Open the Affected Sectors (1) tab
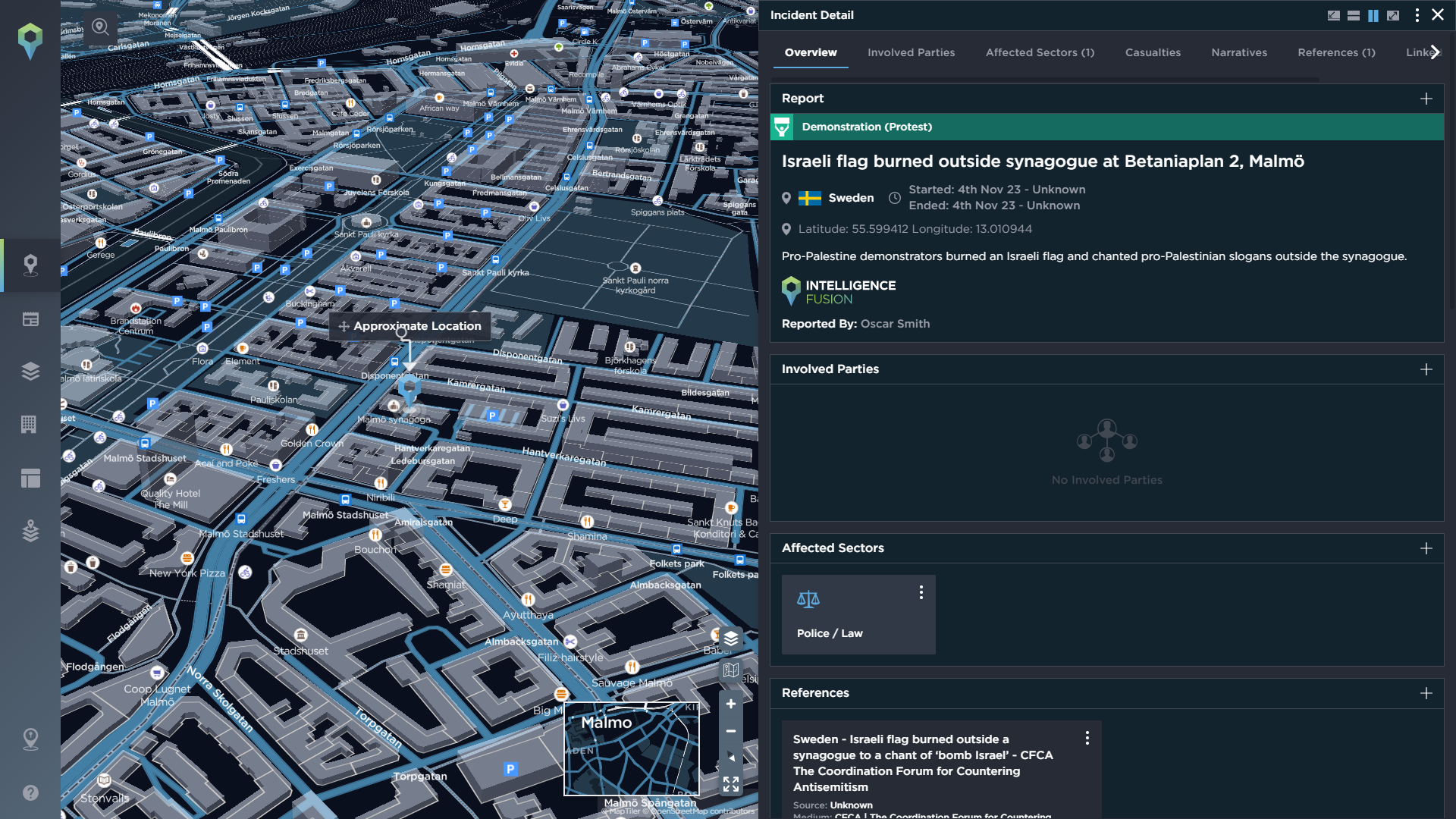Image resolution: width=1456 pixels, height=819 pixels. (x=1040, y=52)
